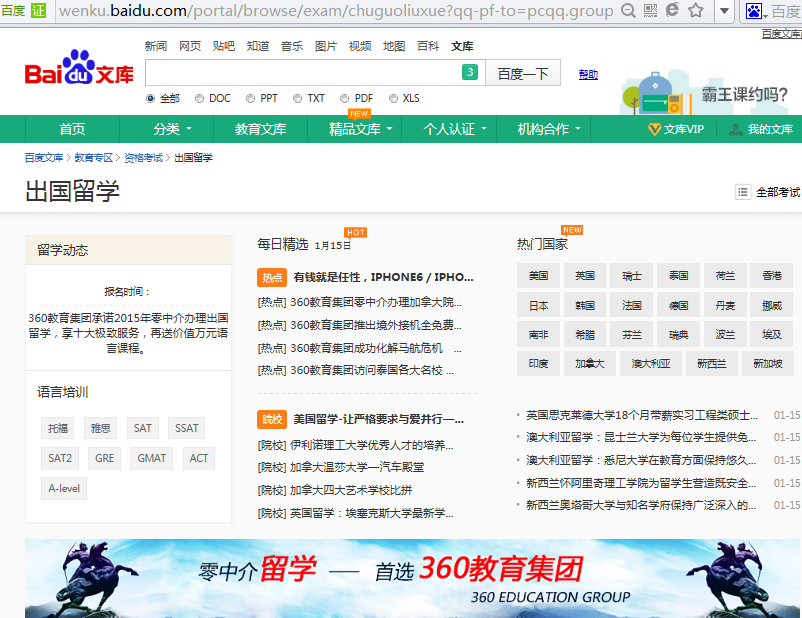Image resolution: width=802 pixels, height=618 pixels.
Task: Open article 美国留学-让严格要求与爱并行
Action: (x=378, y=420)
